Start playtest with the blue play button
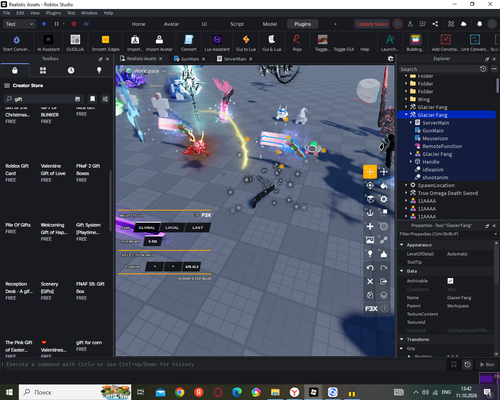 click(x=44, y=24)
